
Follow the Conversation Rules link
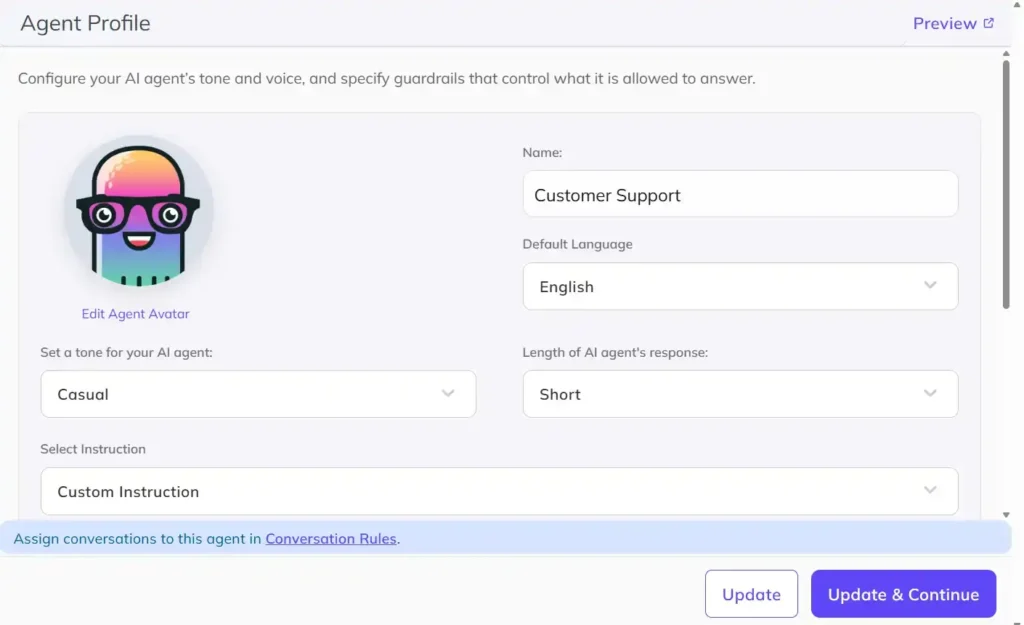tap(330, 539)
